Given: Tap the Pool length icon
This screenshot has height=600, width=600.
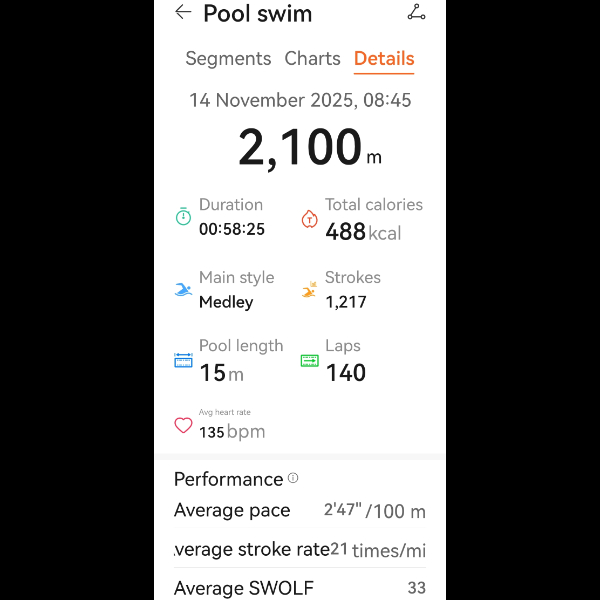Looking at the screenshot, I should click(x=183, y=360).
